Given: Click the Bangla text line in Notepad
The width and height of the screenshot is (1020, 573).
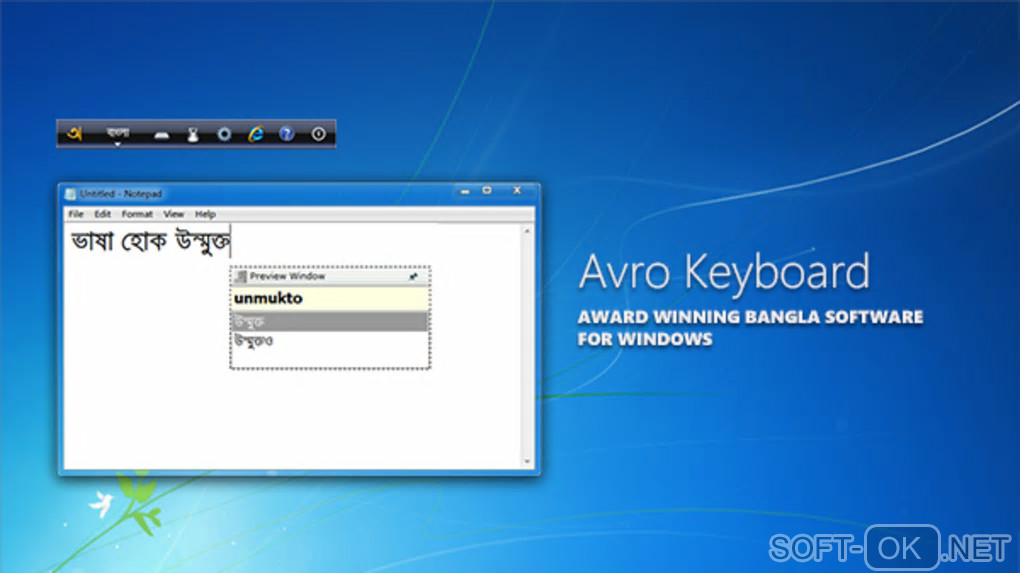Looking at the screenshot, I should pyautogui.click(x=150, y=242).
